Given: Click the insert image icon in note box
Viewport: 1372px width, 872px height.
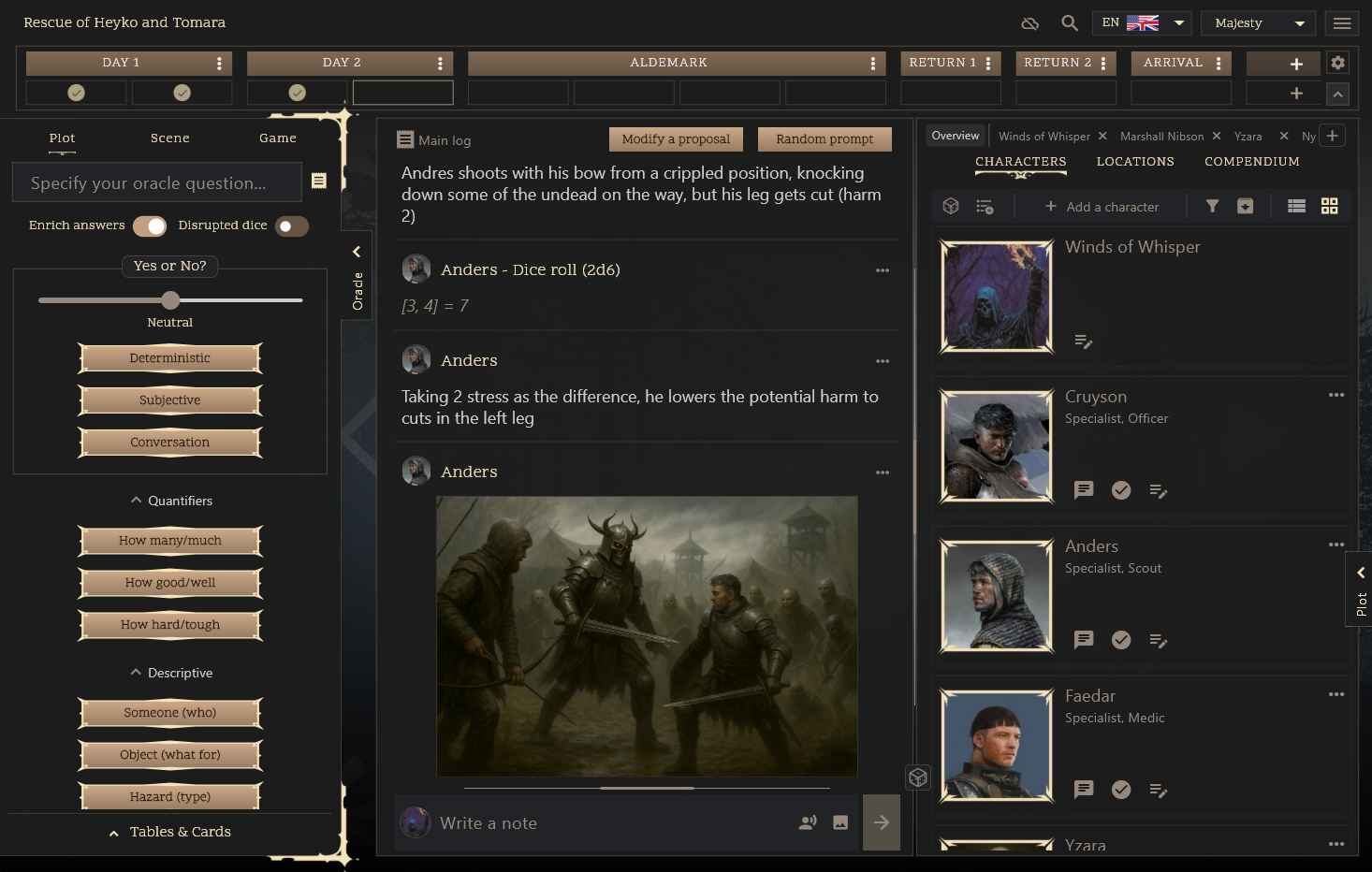Looking at the screenshot, I should point(840,822).
